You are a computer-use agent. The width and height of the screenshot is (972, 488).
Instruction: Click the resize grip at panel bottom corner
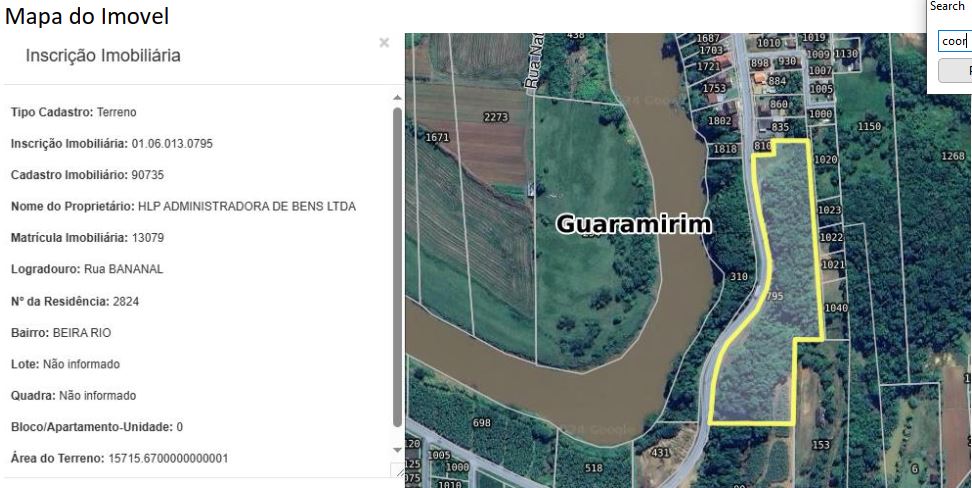pos(397,471)
